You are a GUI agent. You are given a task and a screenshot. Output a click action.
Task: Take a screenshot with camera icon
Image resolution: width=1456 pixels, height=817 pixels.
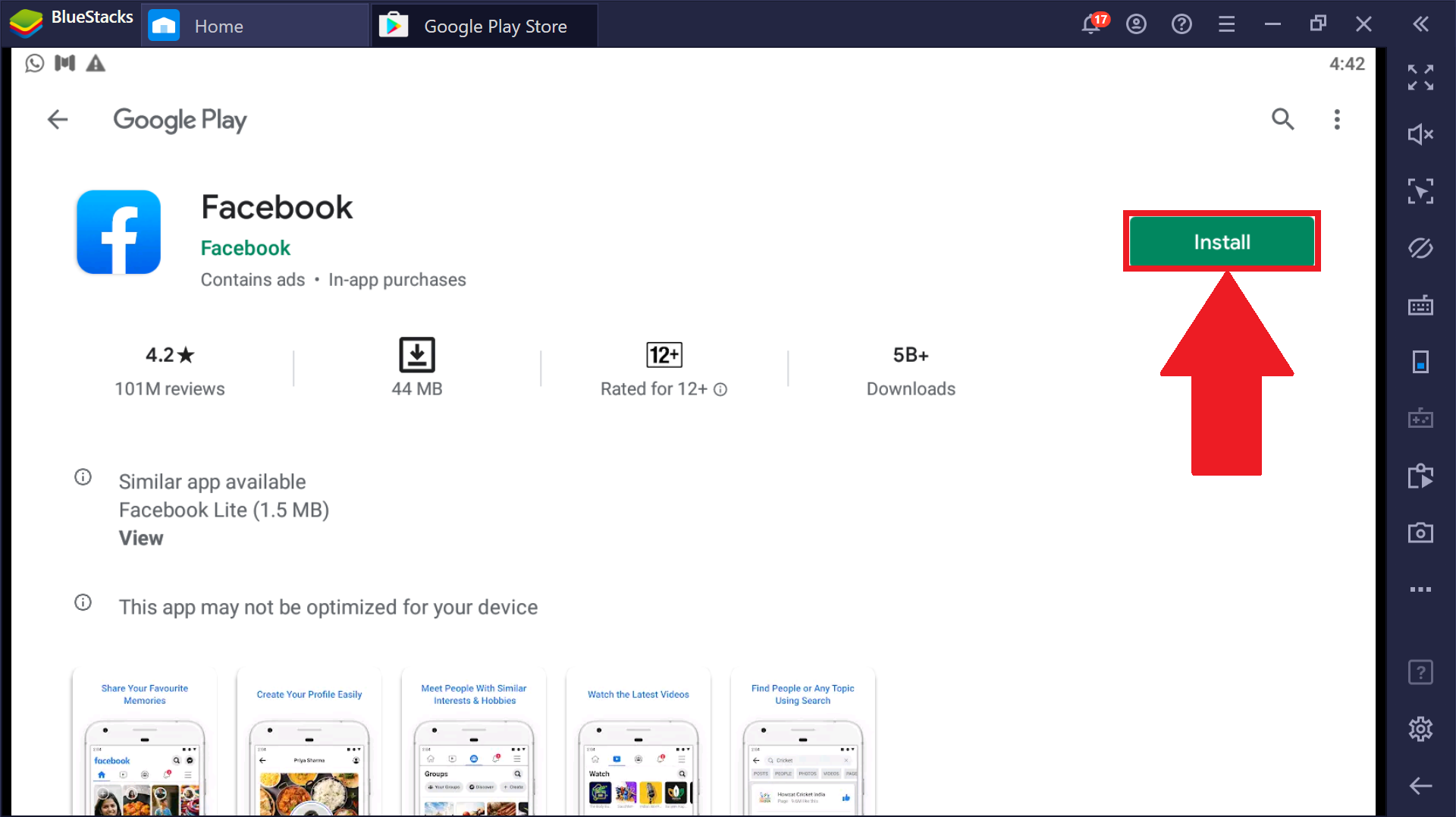[1420, 533]
